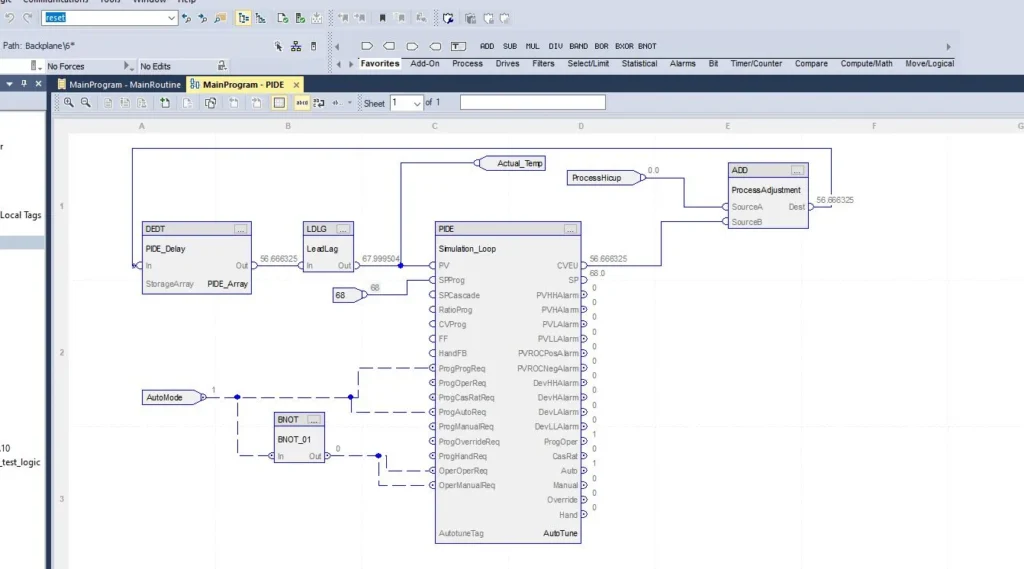Insert a Text Box element
Screen dimensions: 1024x569
tap(458, 46)
